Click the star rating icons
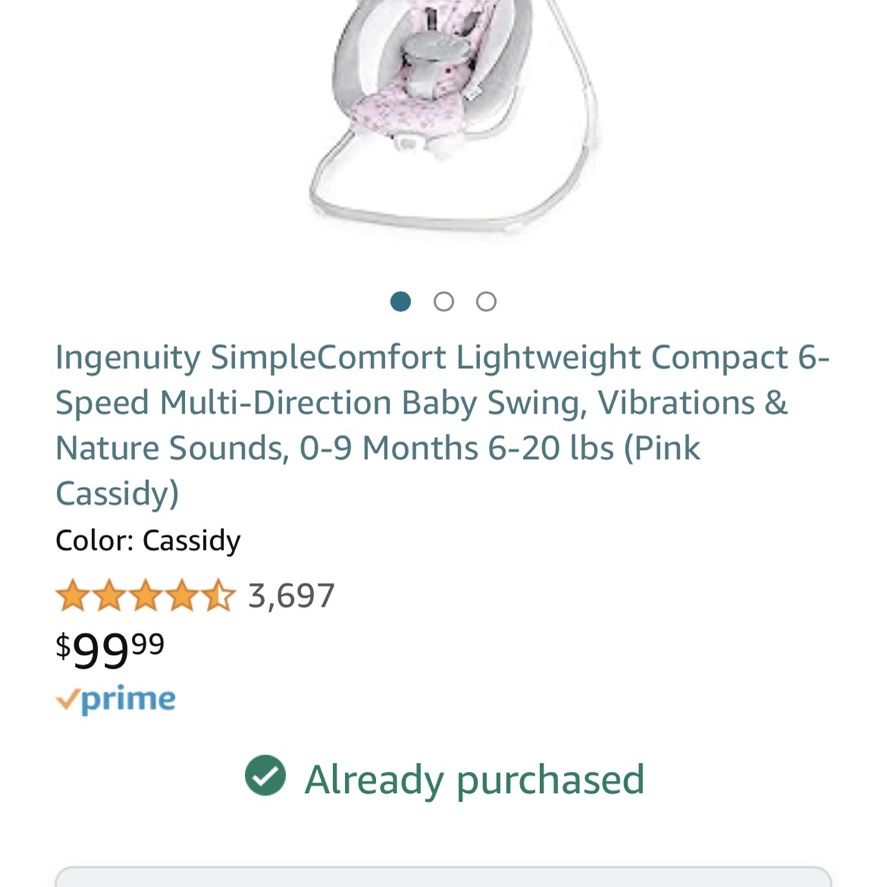Image resolution: width=887 pixels, height=887 pixels. pos(145,595)
